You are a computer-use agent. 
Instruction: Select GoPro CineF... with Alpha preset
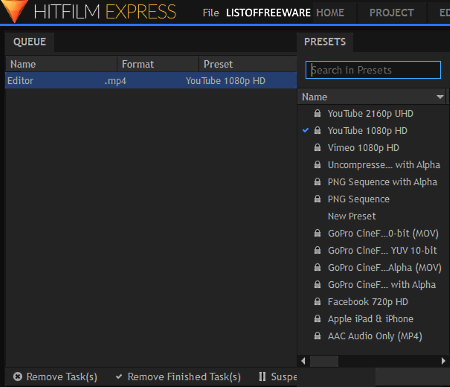(382, 285)
